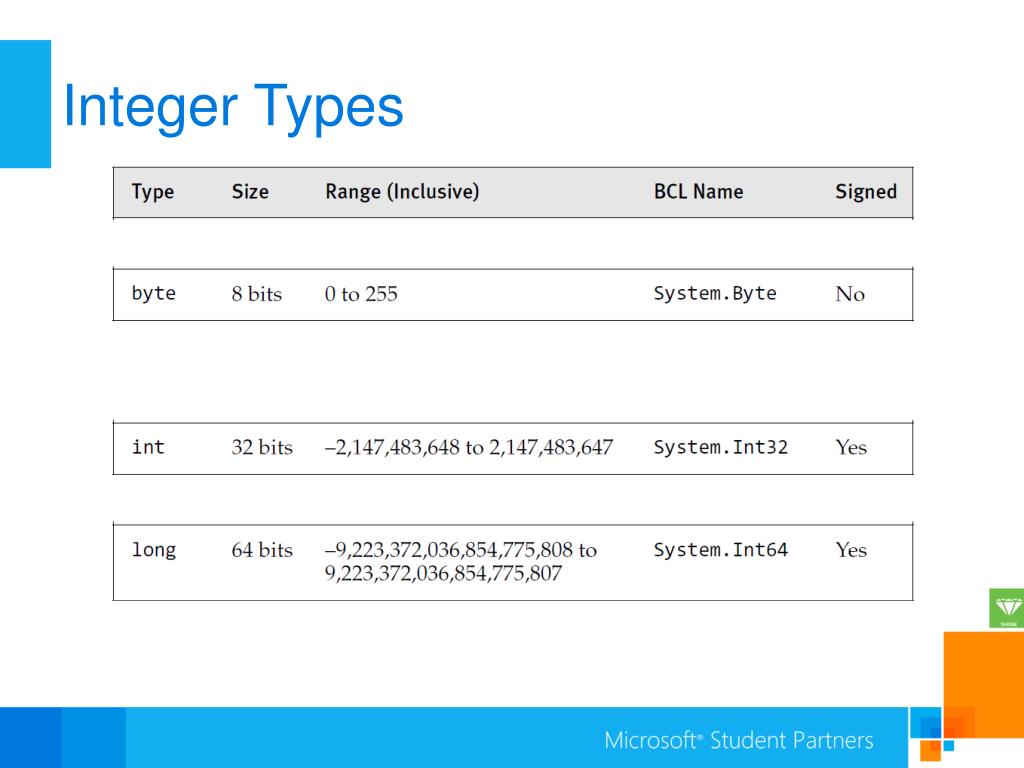The height and width of the screenshot is (768, 1024).
Task: Click the "9,223,372,036,854,775,807" range line
Action: click(443, 573)
